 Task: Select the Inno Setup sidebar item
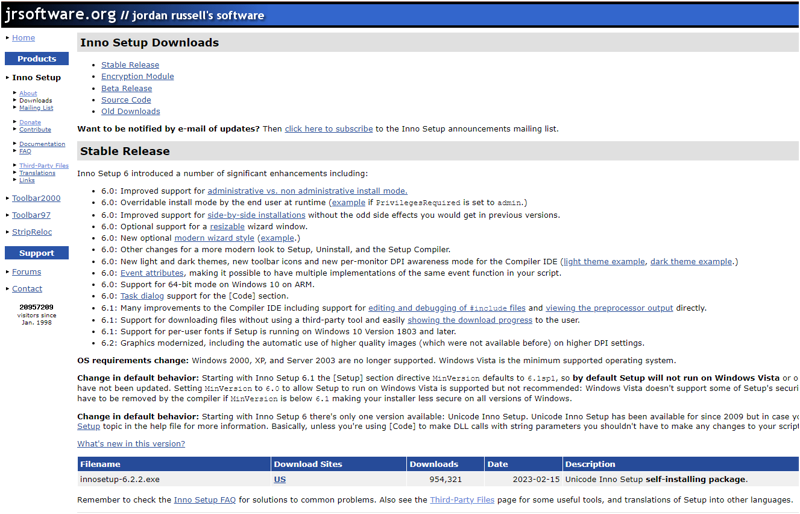point(36,78)
